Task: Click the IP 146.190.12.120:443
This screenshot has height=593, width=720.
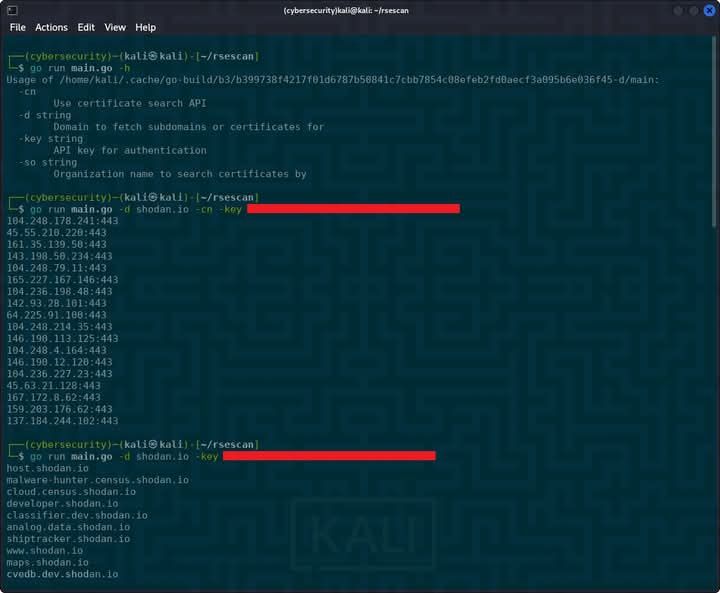Action: click(59, 362)
